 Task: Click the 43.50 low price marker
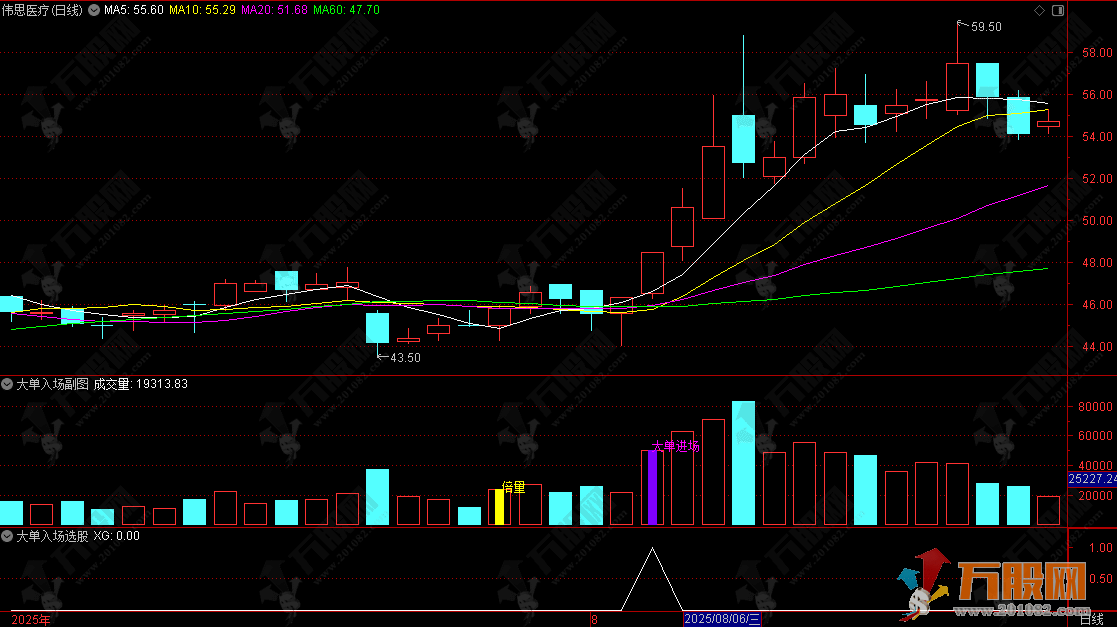coord(404,358)
